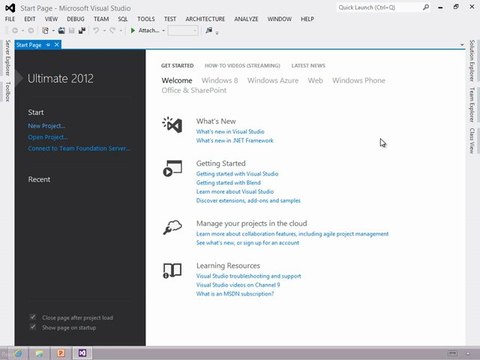Toggle Close page after project load checkbox
The width and height of the screenshot is (480, 360).
(x=33, y=317)
